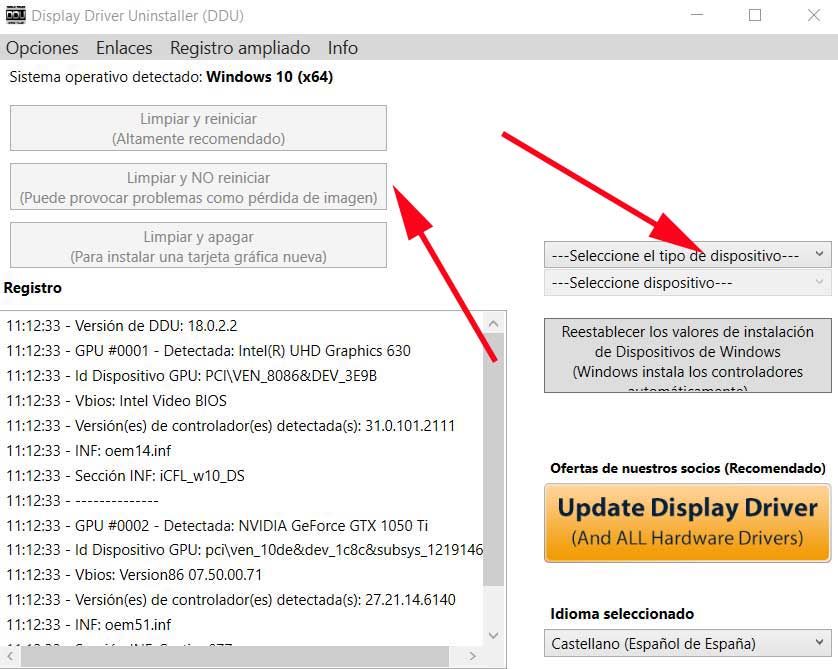Select log line INF: oem51.inf
Screen dimensions: 838x669
[x=89, y=625]
